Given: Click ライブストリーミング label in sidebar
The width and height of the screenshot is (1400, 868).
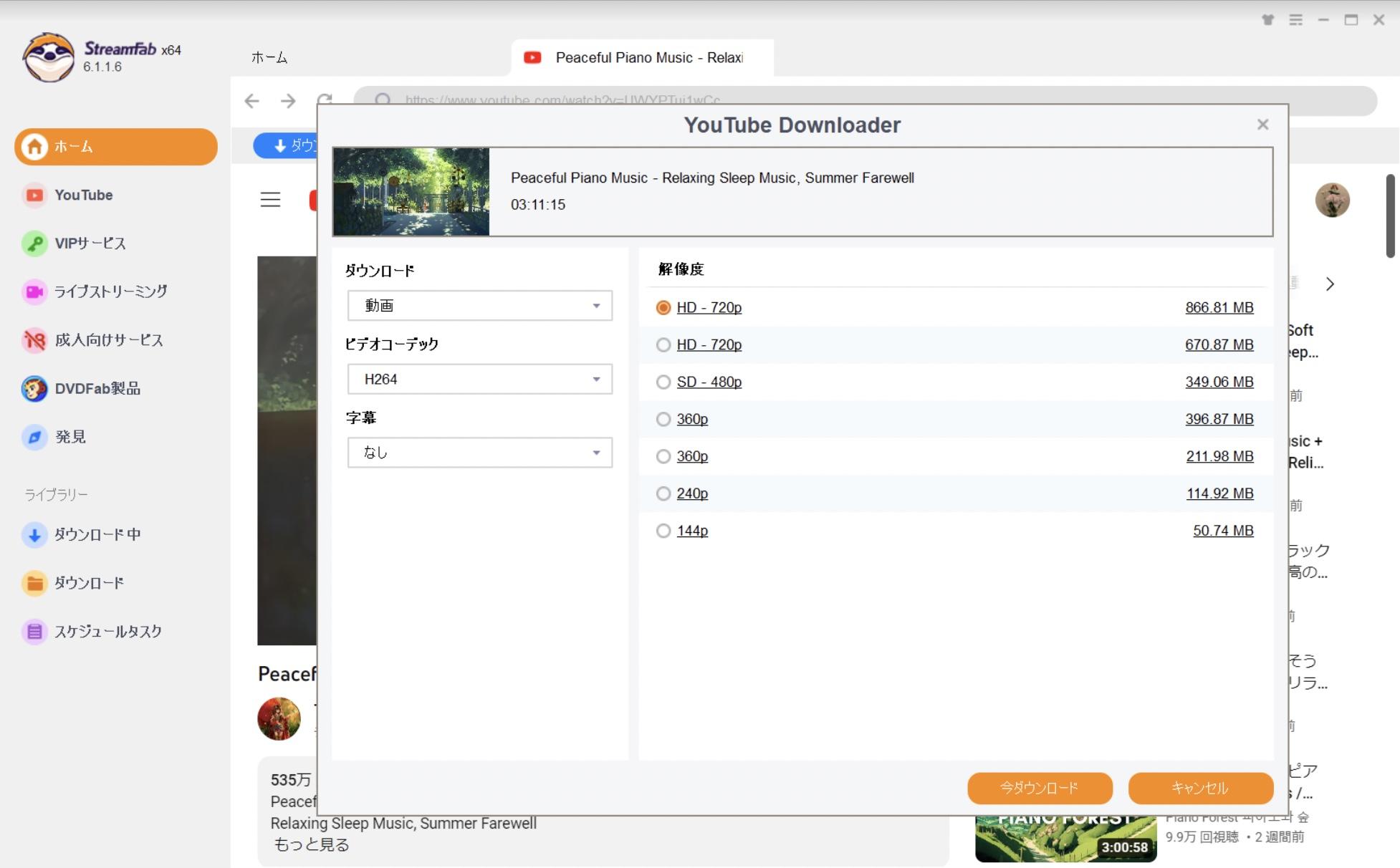Looking at the screenshot, I should click(111, 291).
